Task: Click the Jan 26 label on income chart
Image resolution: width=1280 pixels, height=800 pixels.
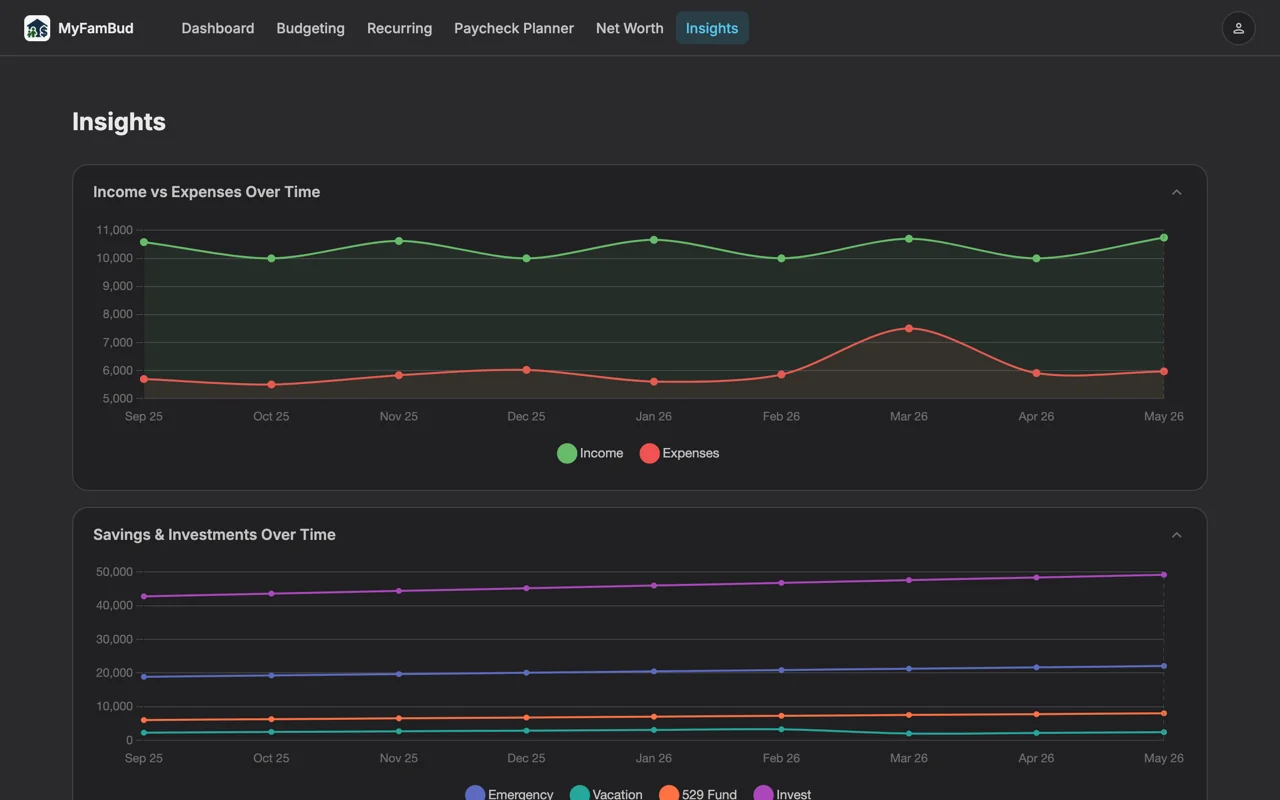Action: point(654,416)
